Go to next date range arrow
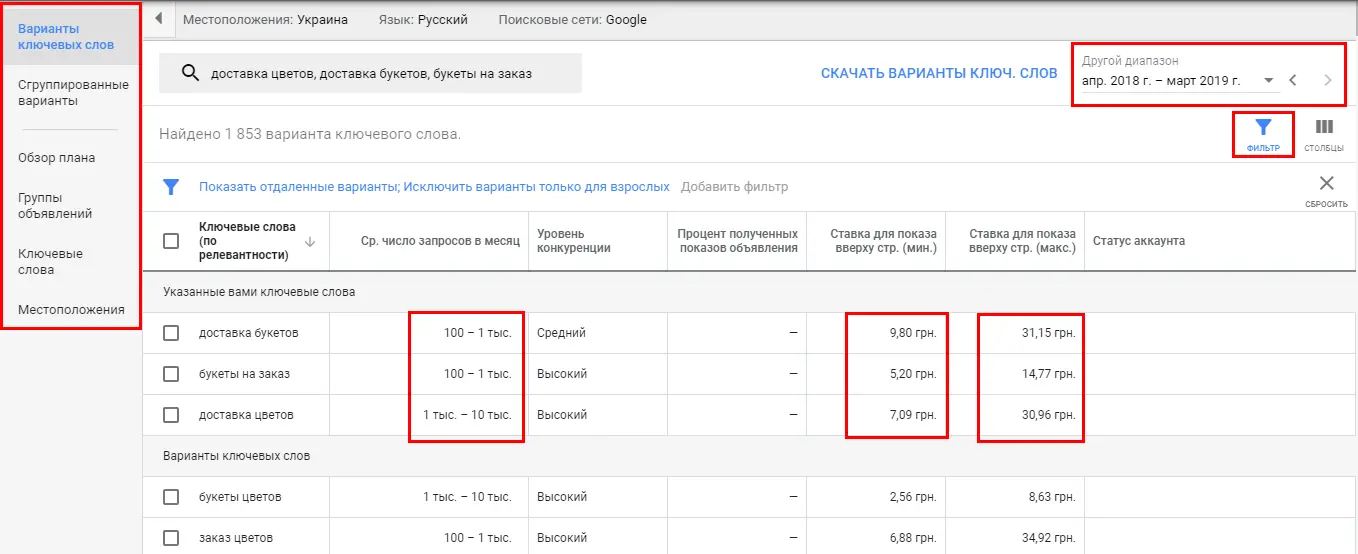Viewport: 1358px width, 554px height. 1328,80
